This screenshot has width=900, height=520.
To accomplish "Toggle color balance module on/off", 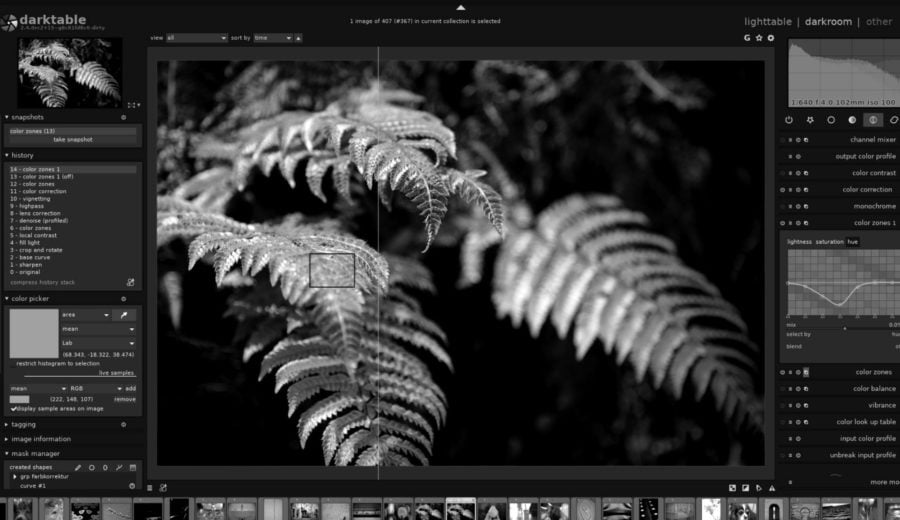I will coord(783,389).
